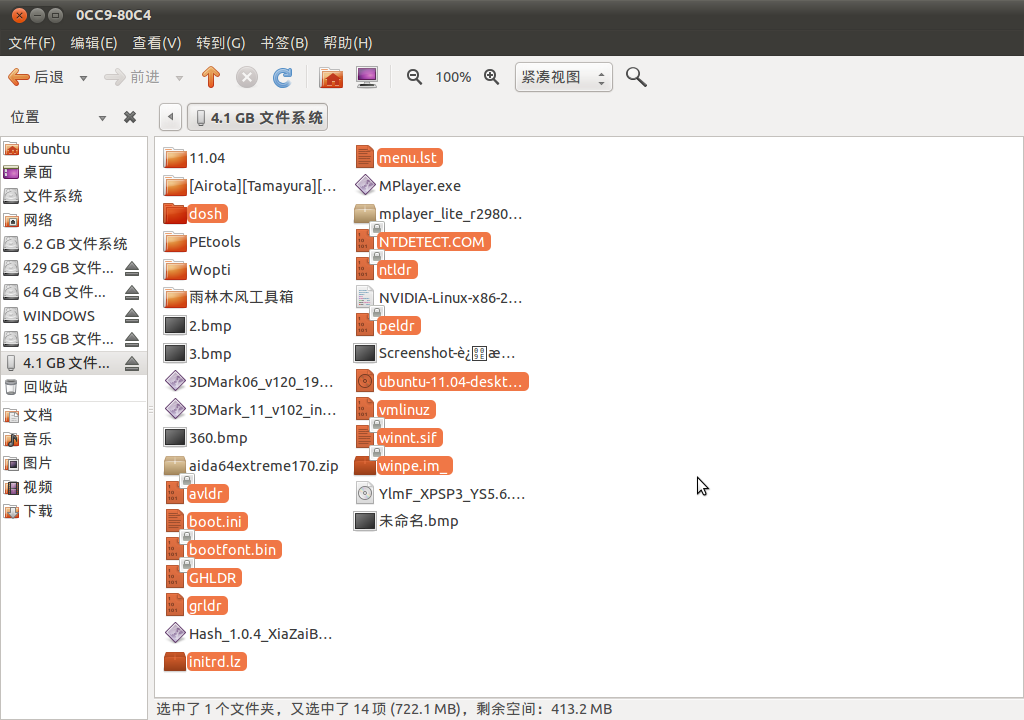Screen dimensions: 1024x720
Task: Click the 前进 forward button
Action: click(133, 77)
